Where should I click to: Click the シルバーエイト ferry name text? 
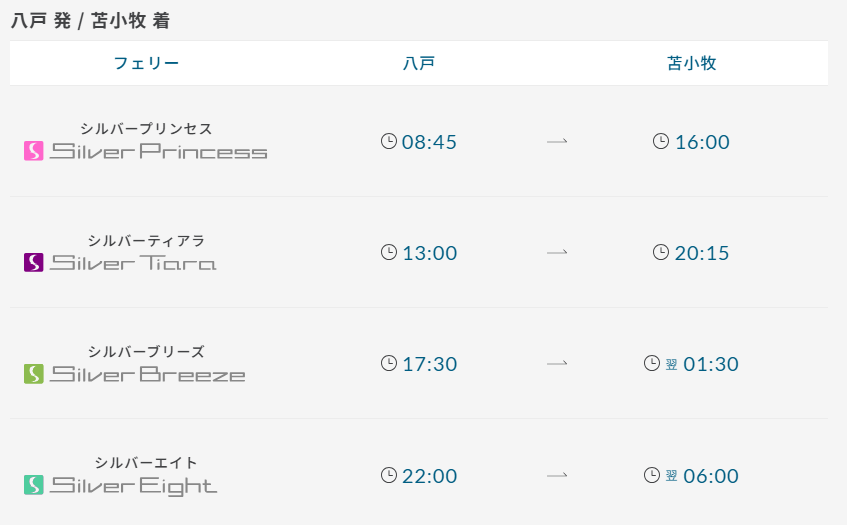146,462
